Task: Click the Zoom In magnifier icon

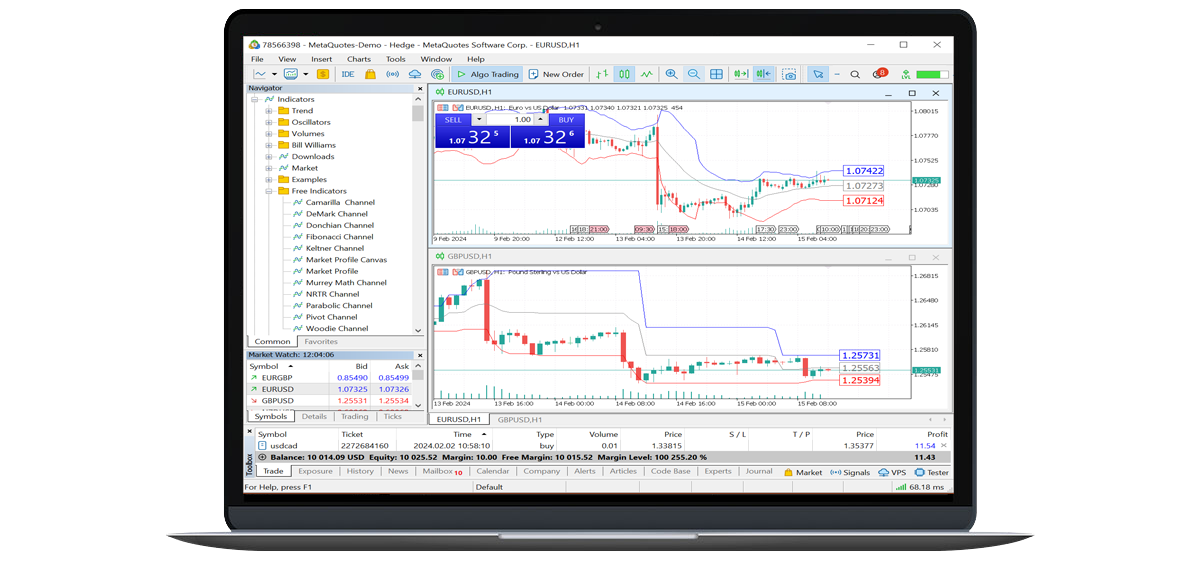Action: pyautogui.click(x=671, y=74)
